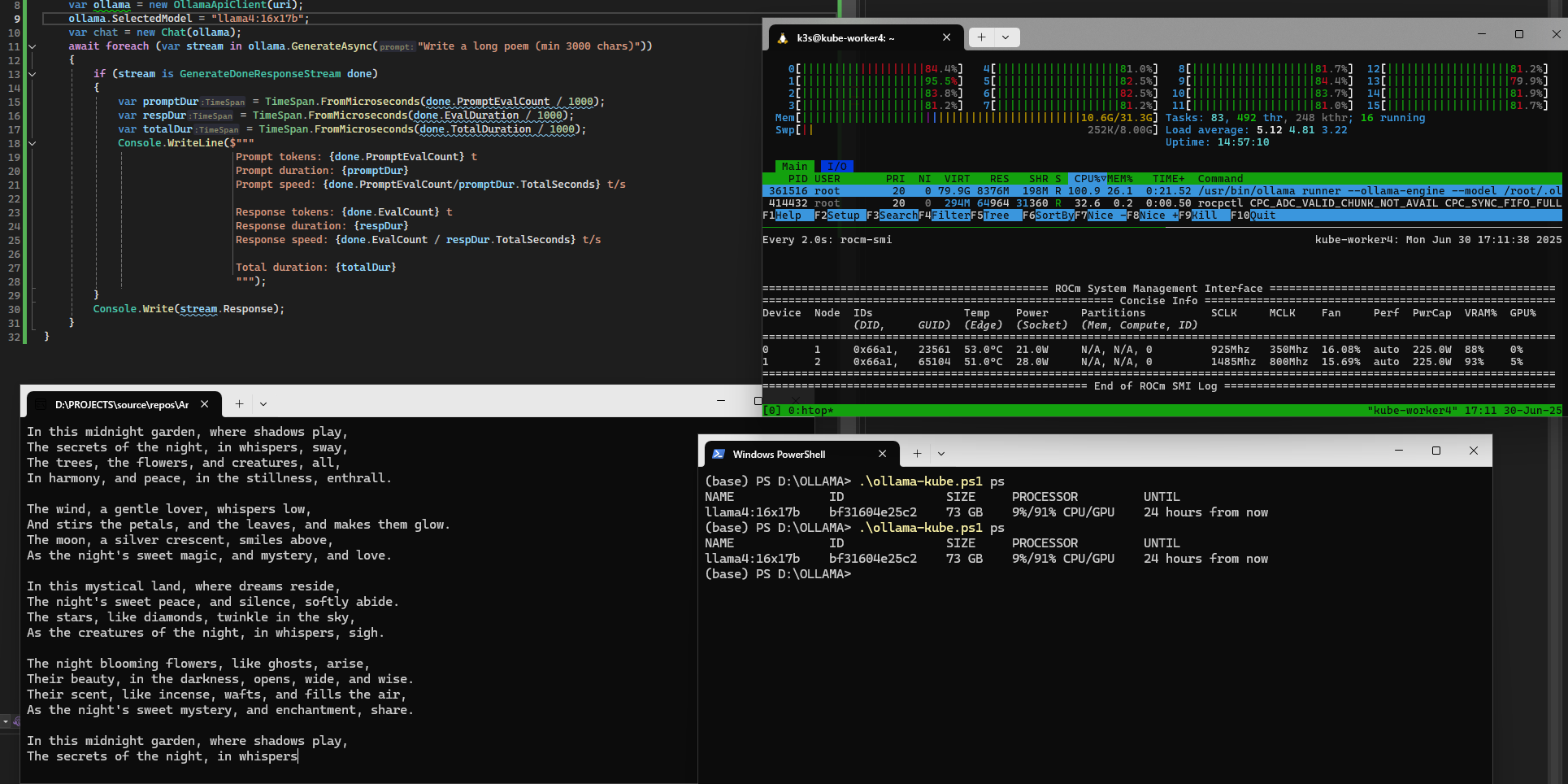The width and height of the screenshot is (1568, 784).
Task: Open new tab next to D:\PROJECTS tab
Action: tap(239, 404)
